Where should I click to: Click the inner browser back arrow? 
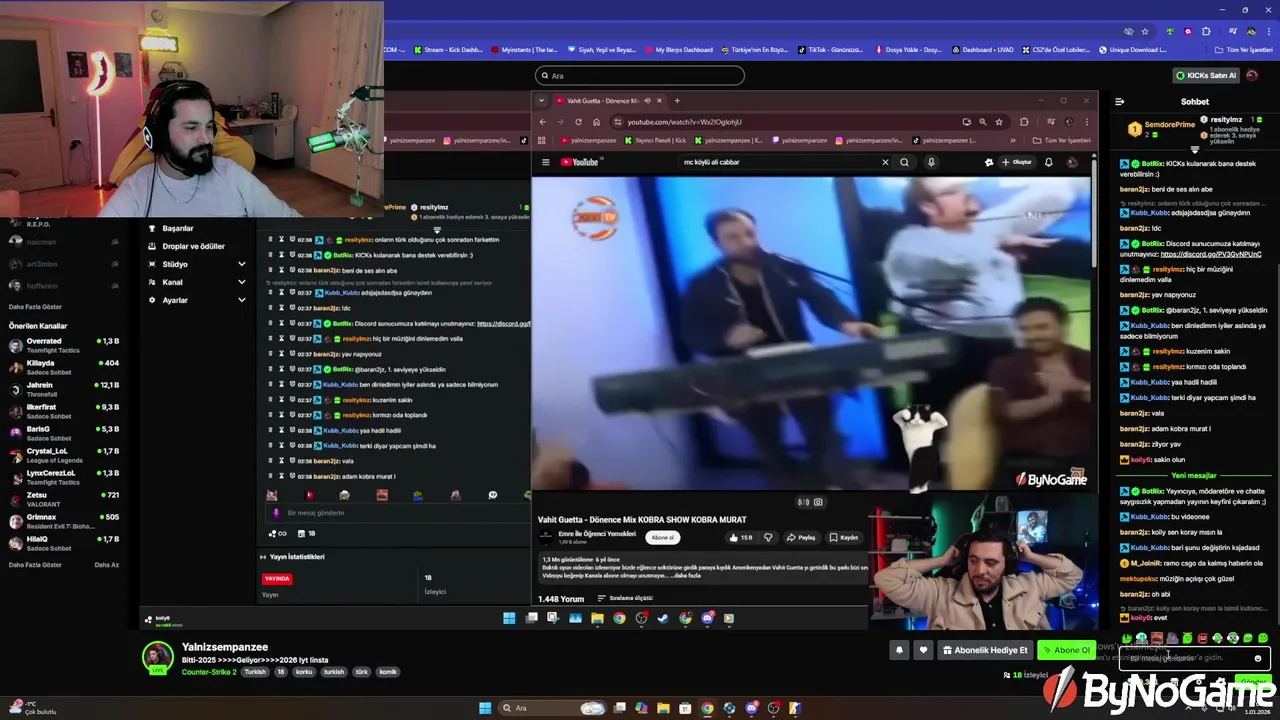(x=542, y=122)
